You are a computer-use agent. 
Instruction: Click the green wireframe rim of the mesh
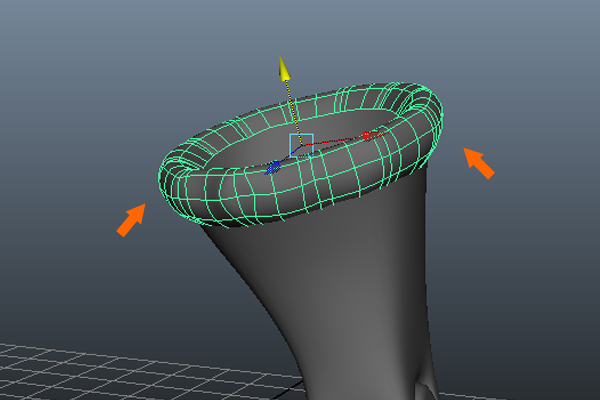pos(301,155)
